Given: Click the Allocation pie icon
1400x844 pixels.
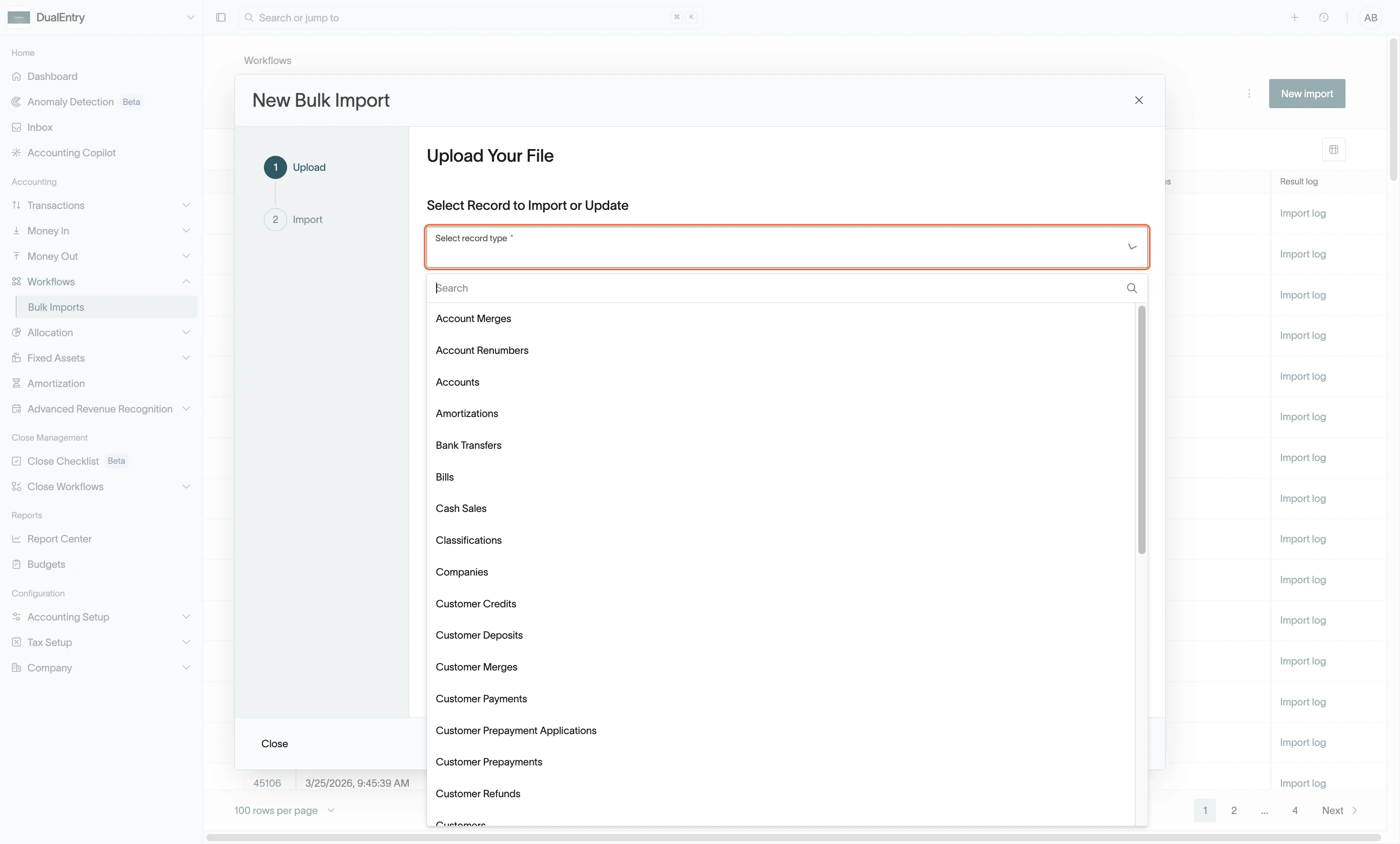Looking at the screenshot, I should (x=16, y=333).
